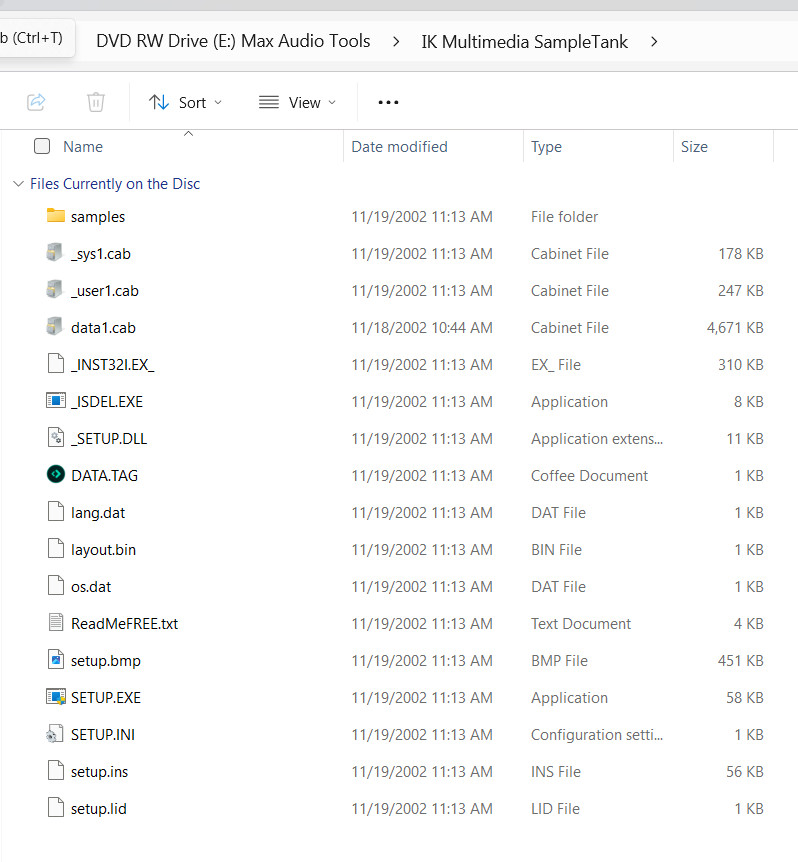The width and height of the screenshot is (798, 862).
Task: Collapse the Files Currently on the Disc group
Action: pyautogui.click(x=19, y=184)
